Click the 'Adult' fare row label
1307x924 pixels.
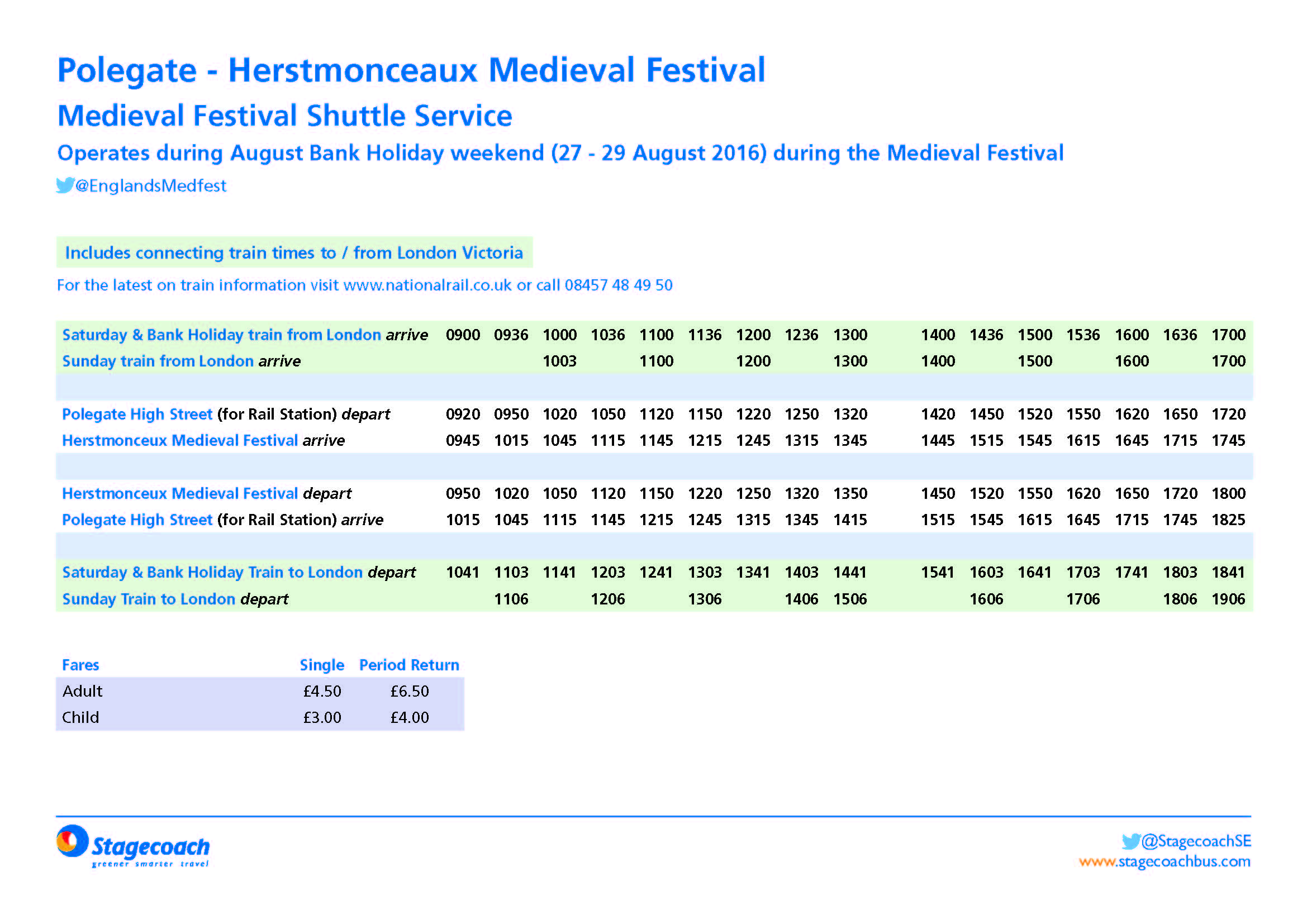(83, 691)
